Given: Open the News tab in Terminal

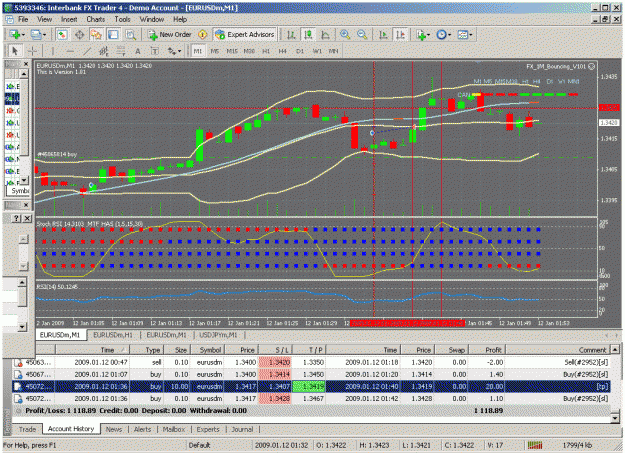Looking at the screenshot, I should point(114,429).
